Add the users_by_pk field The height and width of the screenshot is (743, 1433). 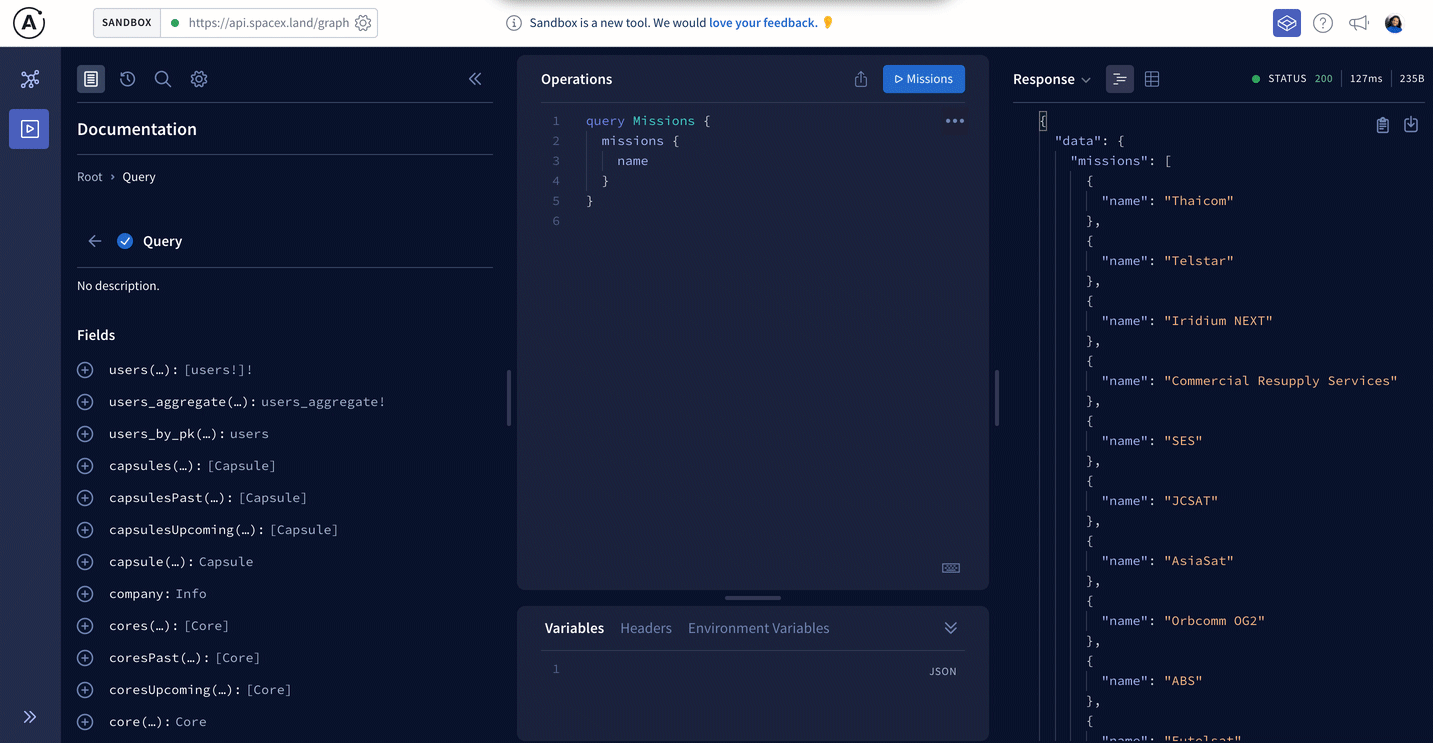(85, 434)
